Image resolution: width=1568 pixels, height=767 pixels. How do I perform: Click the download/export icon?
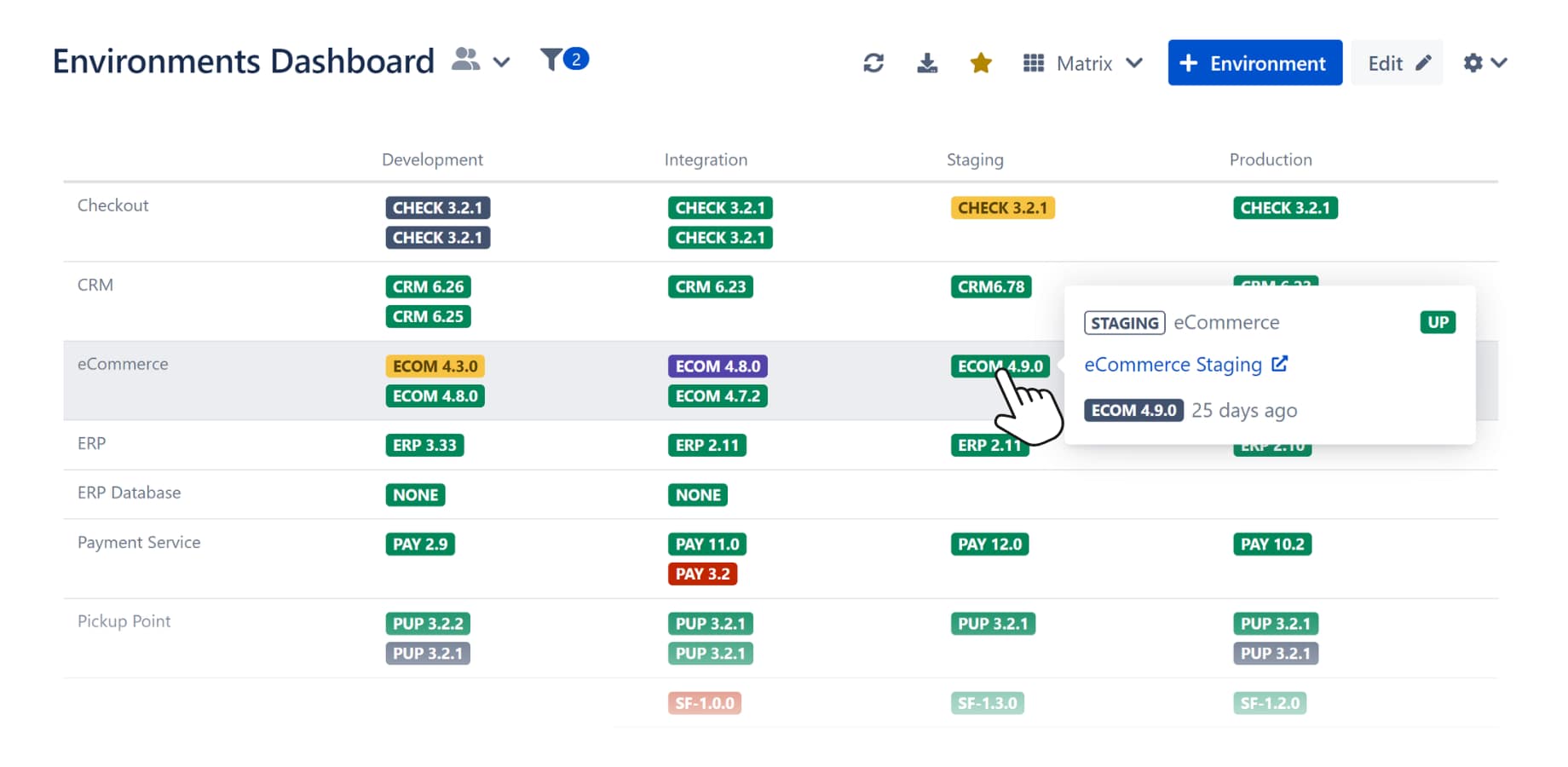pos(927,62)
